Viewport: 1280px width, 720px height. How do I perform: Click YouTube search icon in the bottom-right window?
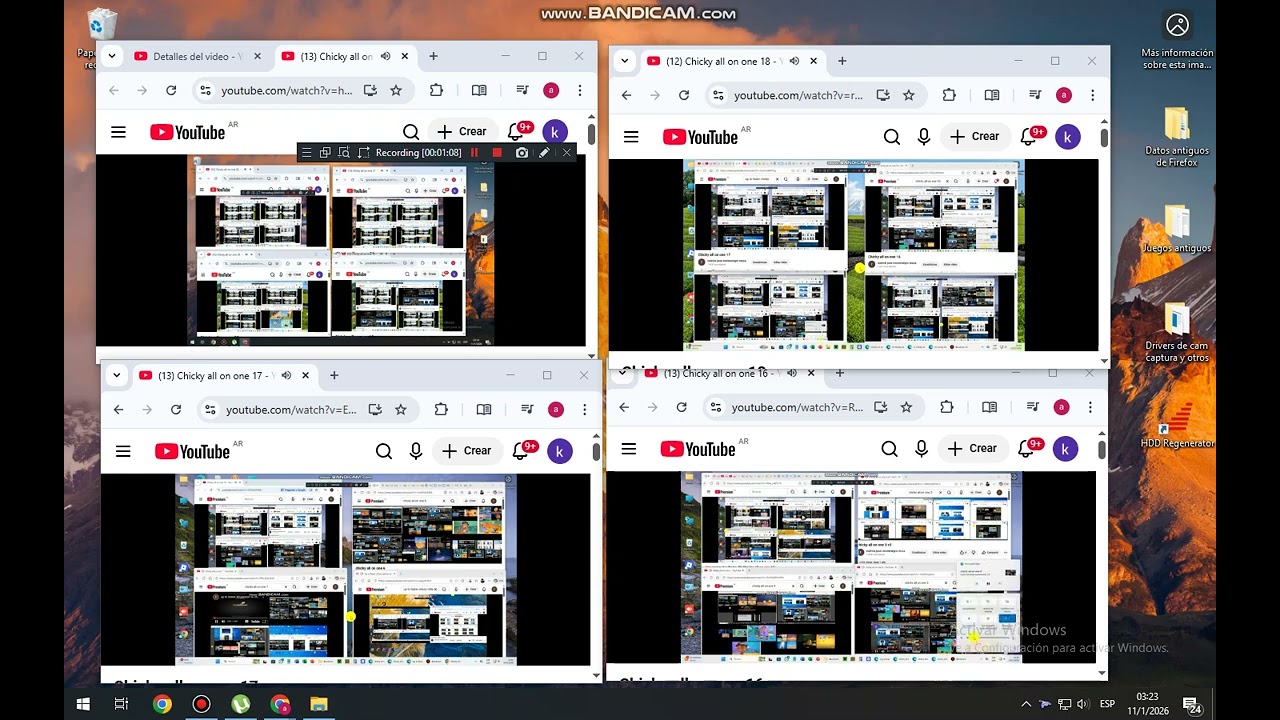pos(890,449)
